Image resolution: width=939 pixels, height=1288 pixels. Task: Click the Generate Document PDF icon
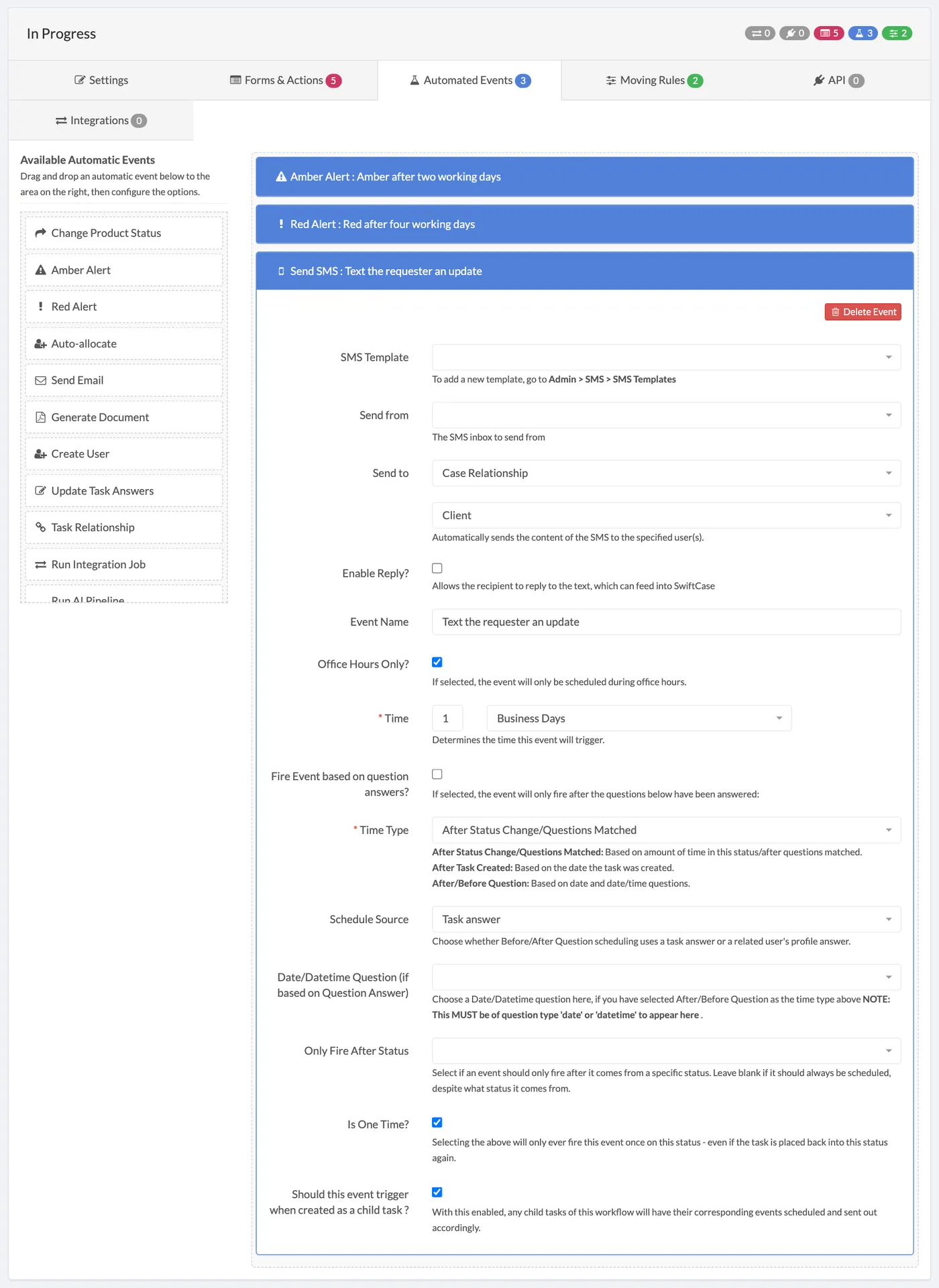(40, 417)
